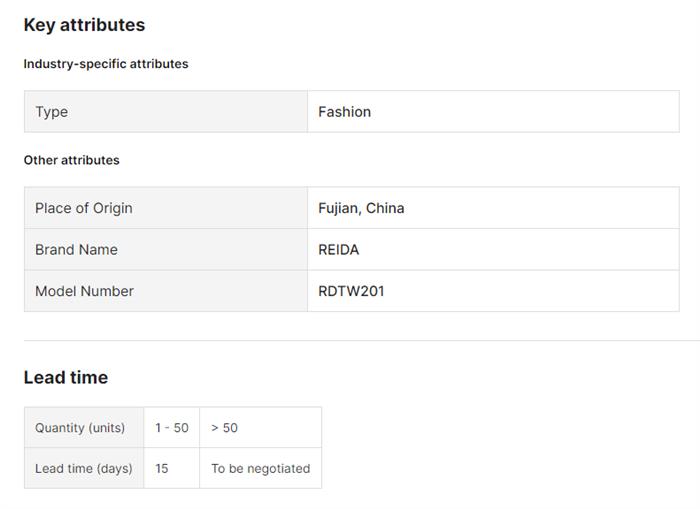Click the Lead time section heading
The image size is (700, 509).
click(66, 377)
